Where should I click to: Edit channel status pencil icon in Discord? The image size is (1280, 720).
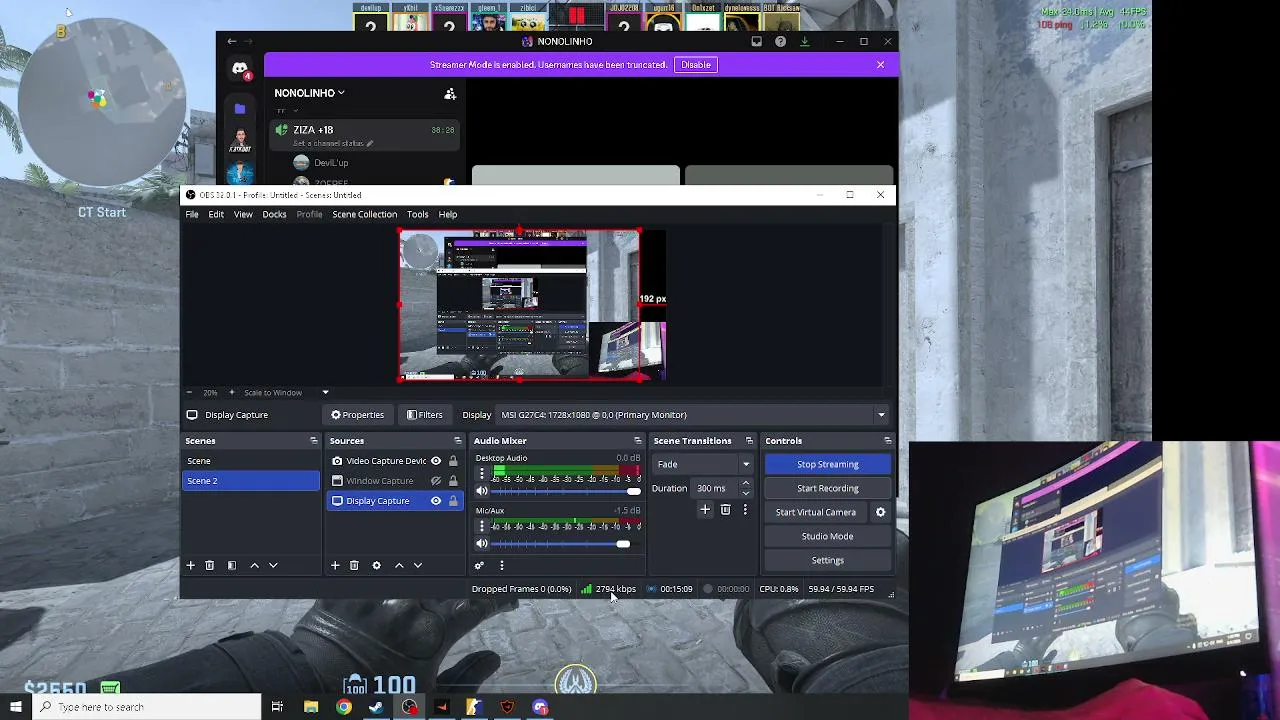pos(370,144)
